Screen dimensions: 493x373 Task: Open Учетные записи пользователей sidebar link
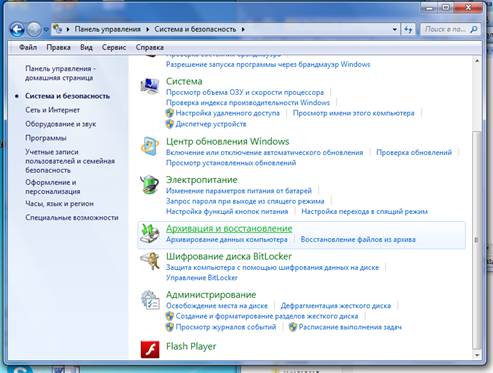(70, 161)
